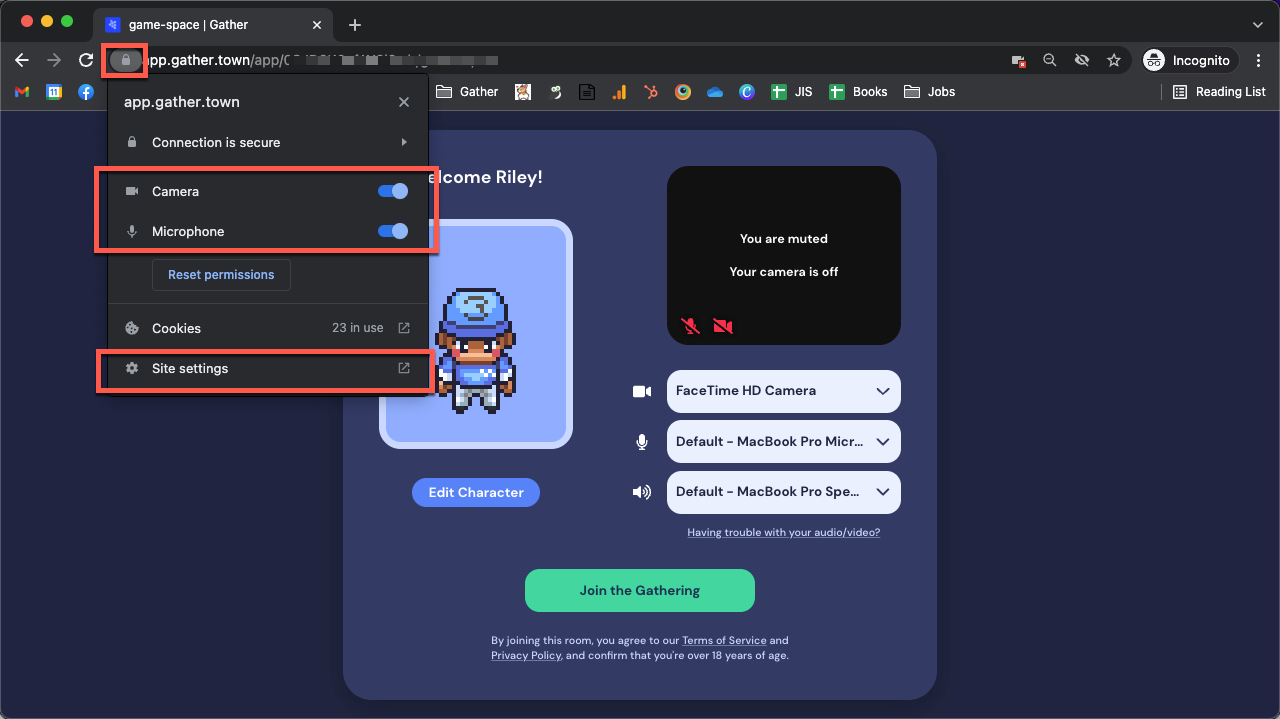Viewport: 1280px width, 719px height.
Task: Unmute microphone in video preview
Action: click(690, 326)
